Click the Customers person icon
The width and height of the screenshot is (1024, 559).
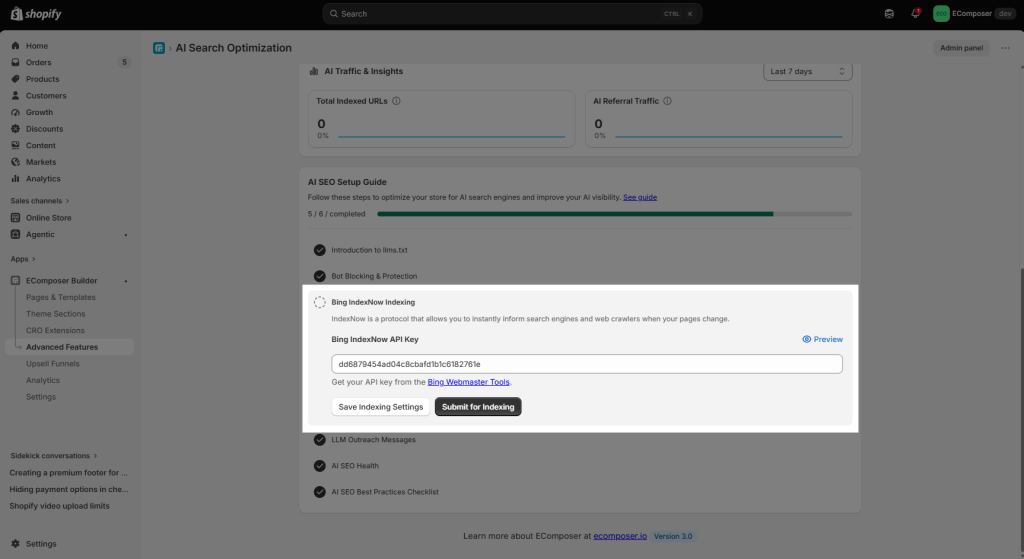click(x=16, y=95)
